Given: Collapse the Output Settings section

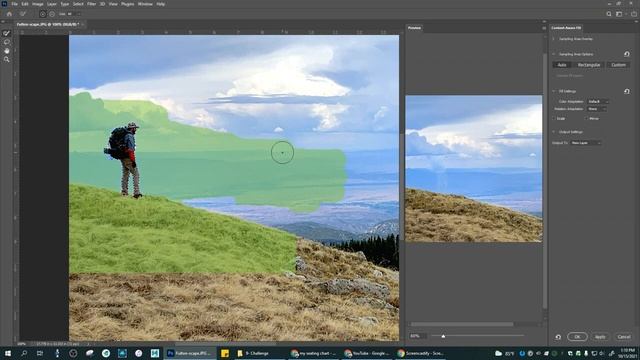Looking at the screenshot, I should coord(554,132).
